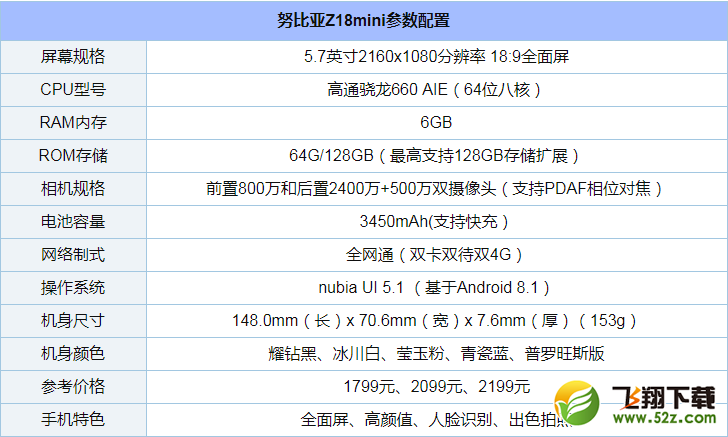Click the 参考价格 label cell
Image resolution: width=728 pixels, height=437 pixels.
[x=73, y=386]
